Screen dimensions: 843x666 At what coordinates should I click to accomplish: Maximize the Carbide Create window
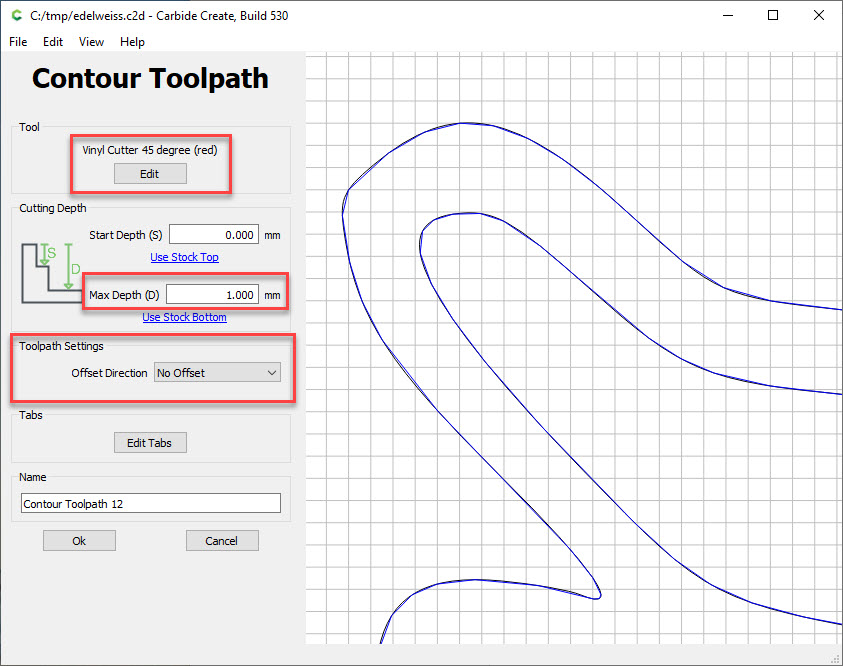click(773, 16)
